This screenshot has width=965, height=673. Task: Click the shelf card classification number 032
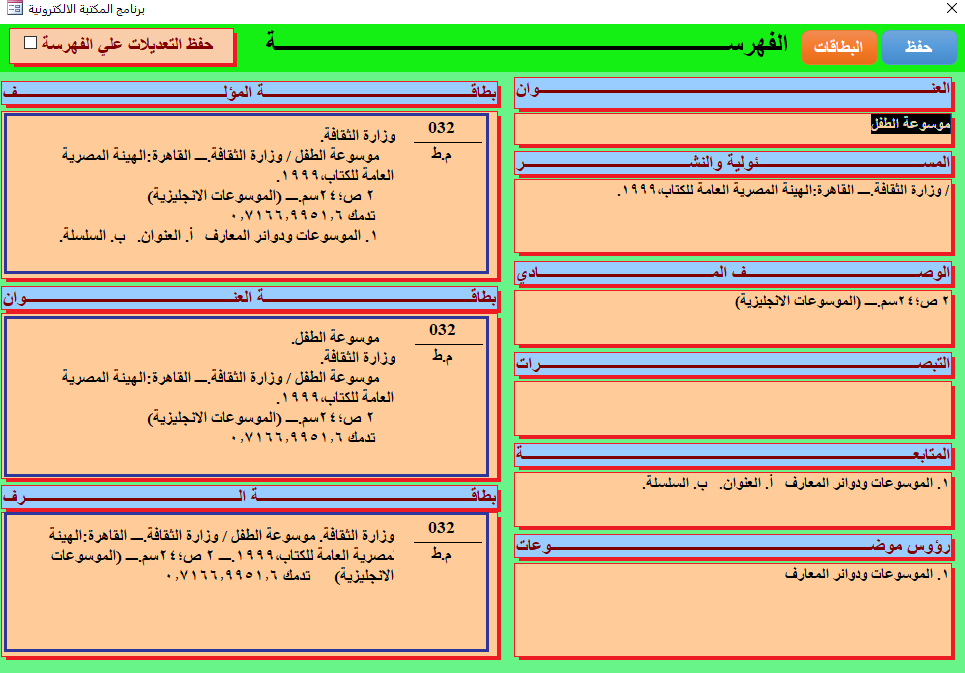[441, 528]
